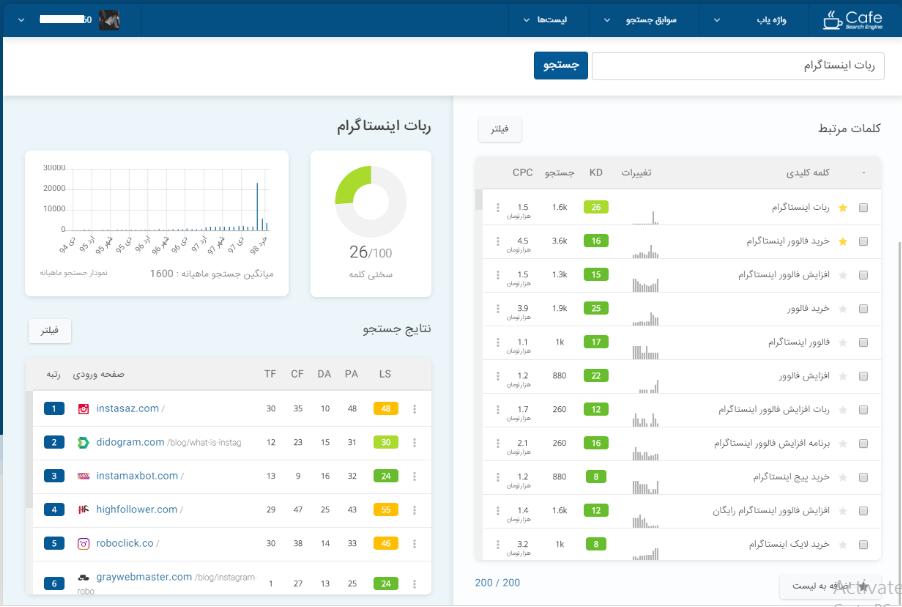Click the user avatar in top bar
The image size is (902, 607).
[x=110, y=19]
